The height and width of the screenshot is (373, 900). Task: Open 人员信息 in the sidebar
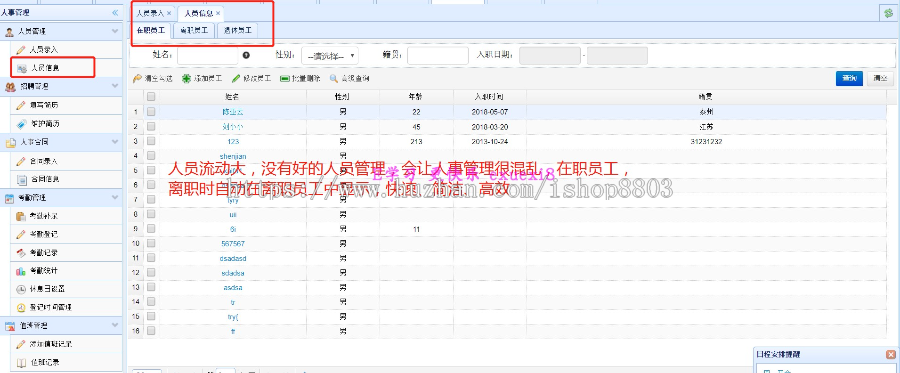(x=44, y=68)
